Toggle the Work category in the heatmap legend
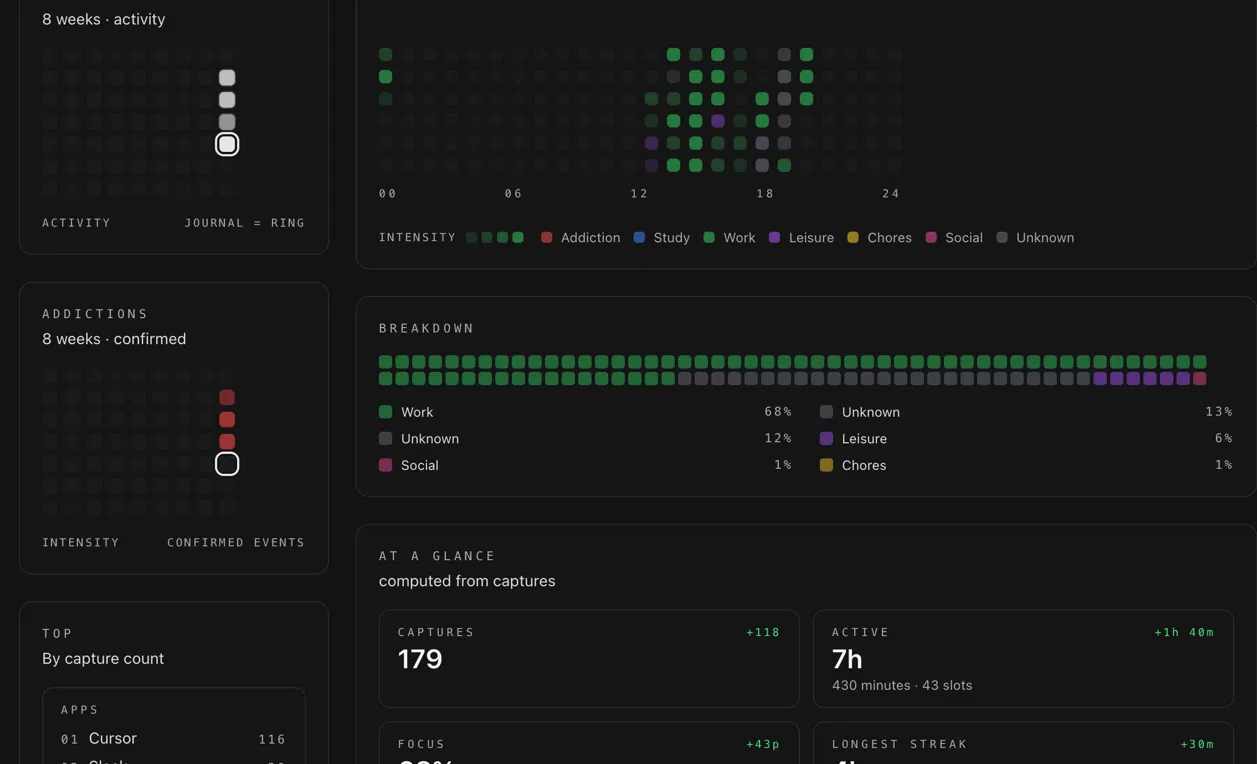The height and width of the screenshot is (764, 1257). (729, 238)
